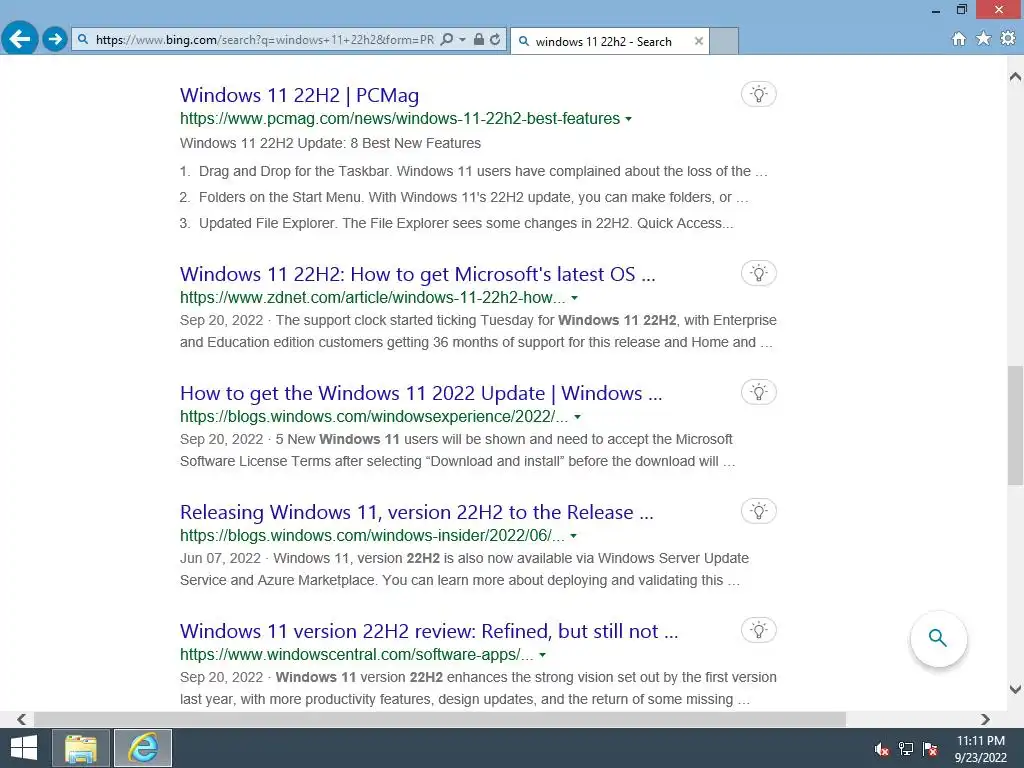Click the muted speaker tray icon
Screen dimensions: 1024x768
(x=882, y=749)
